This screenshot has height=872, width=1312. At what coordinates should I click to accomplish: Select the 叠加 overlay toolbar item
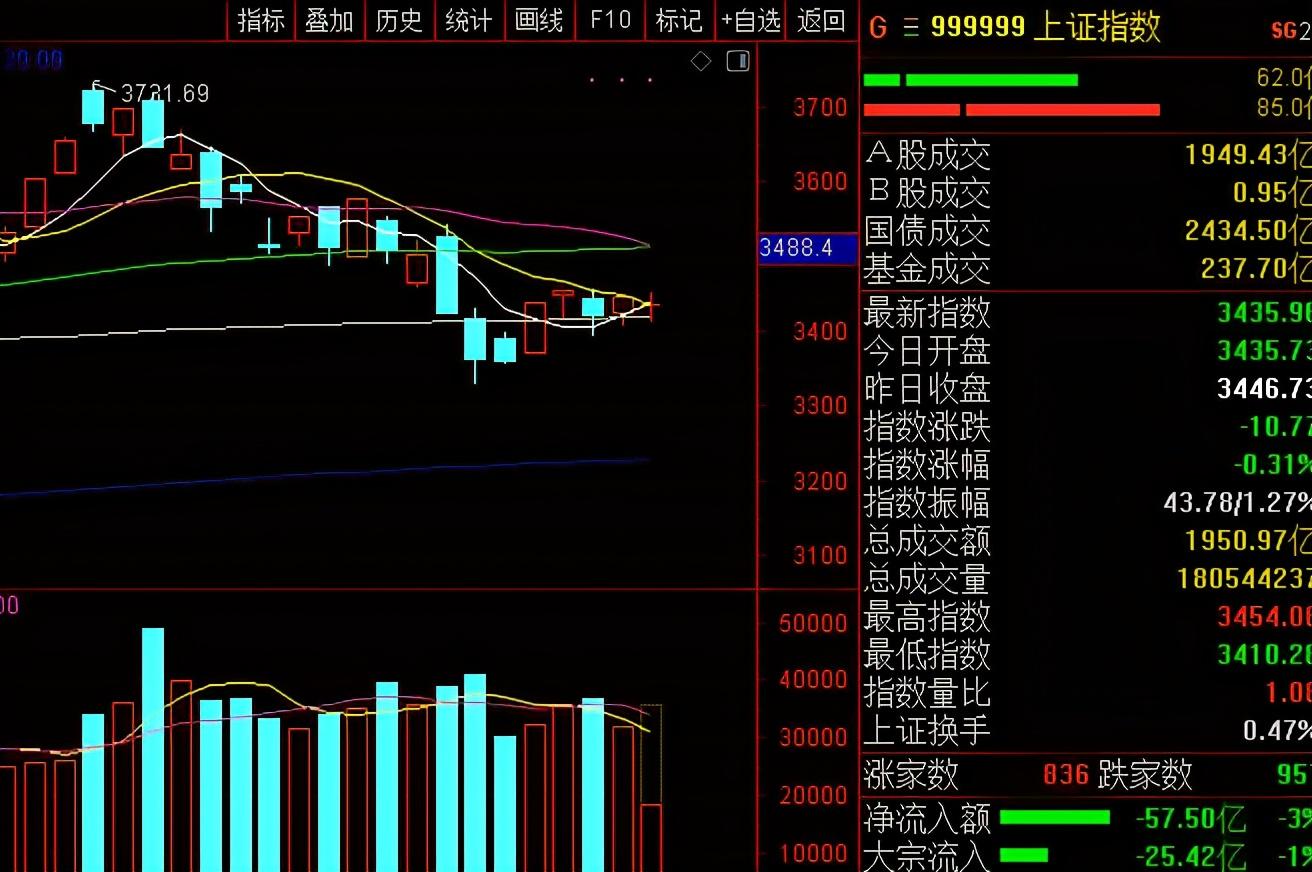(329, 20)
